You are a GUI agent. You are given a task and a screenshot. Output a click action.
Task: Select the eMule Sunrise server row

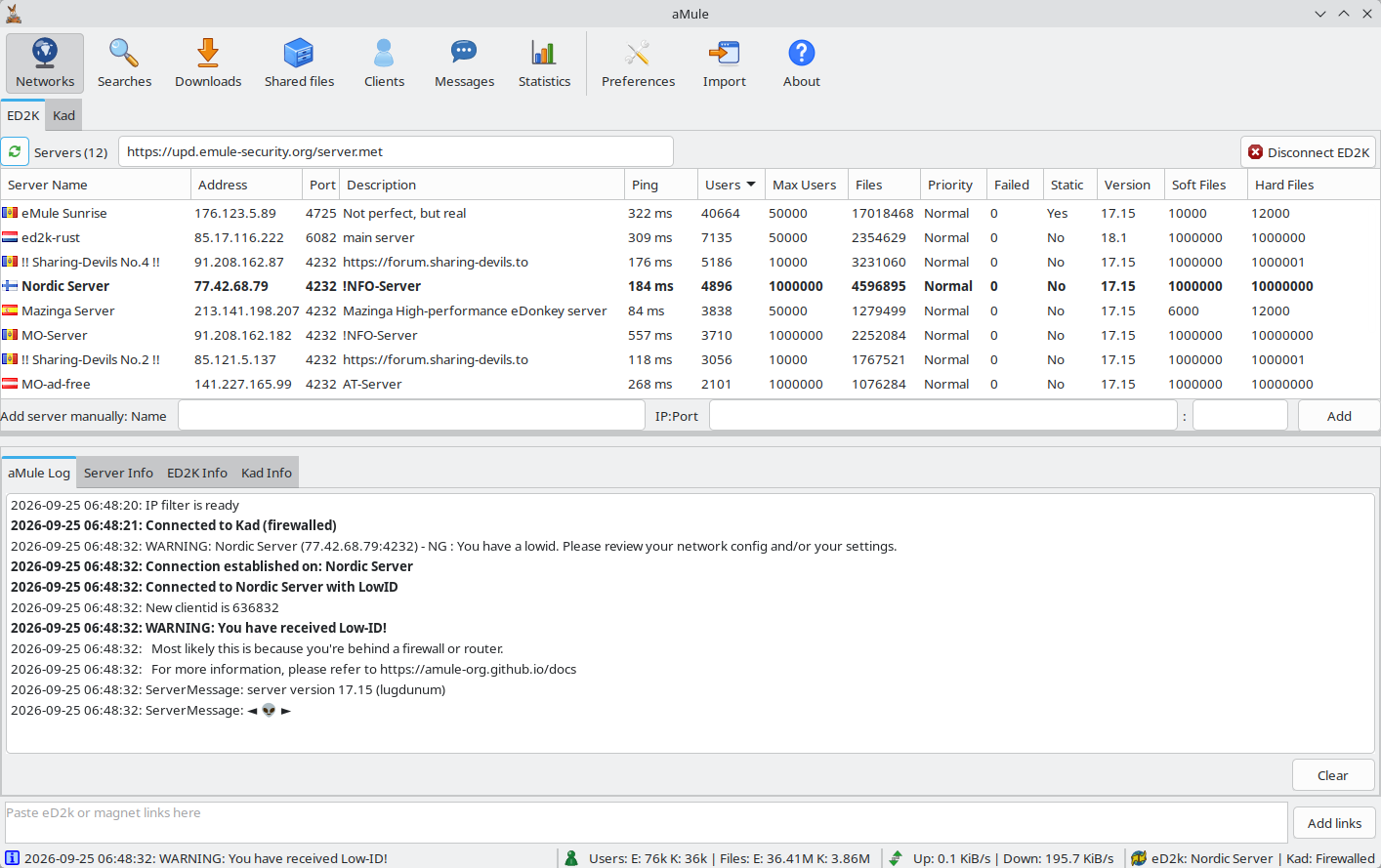coord(689,213)
